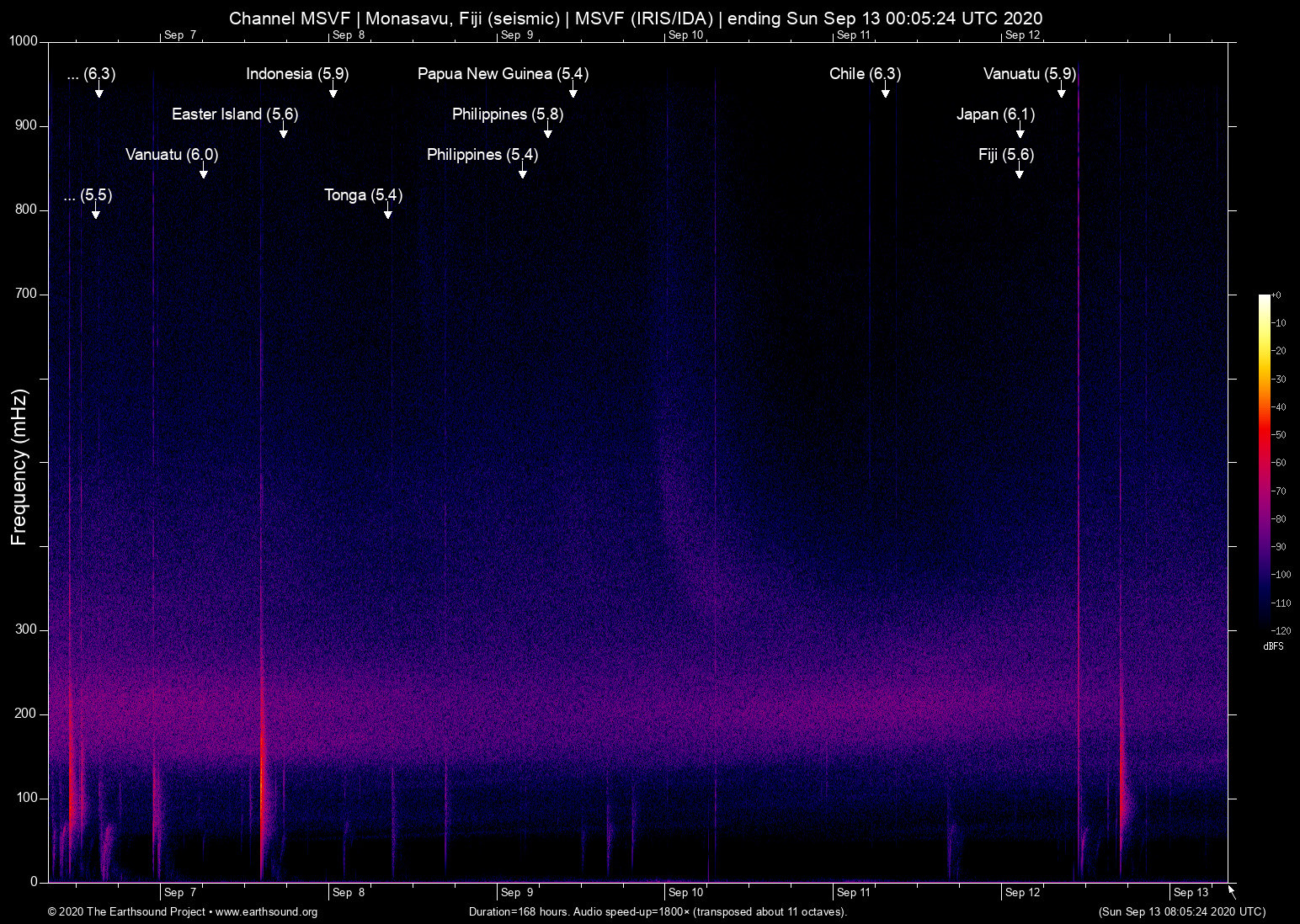1300x924 pixels.
Task: Select the unlabeled (5.5) event arrow
Action: click(94, 215)
